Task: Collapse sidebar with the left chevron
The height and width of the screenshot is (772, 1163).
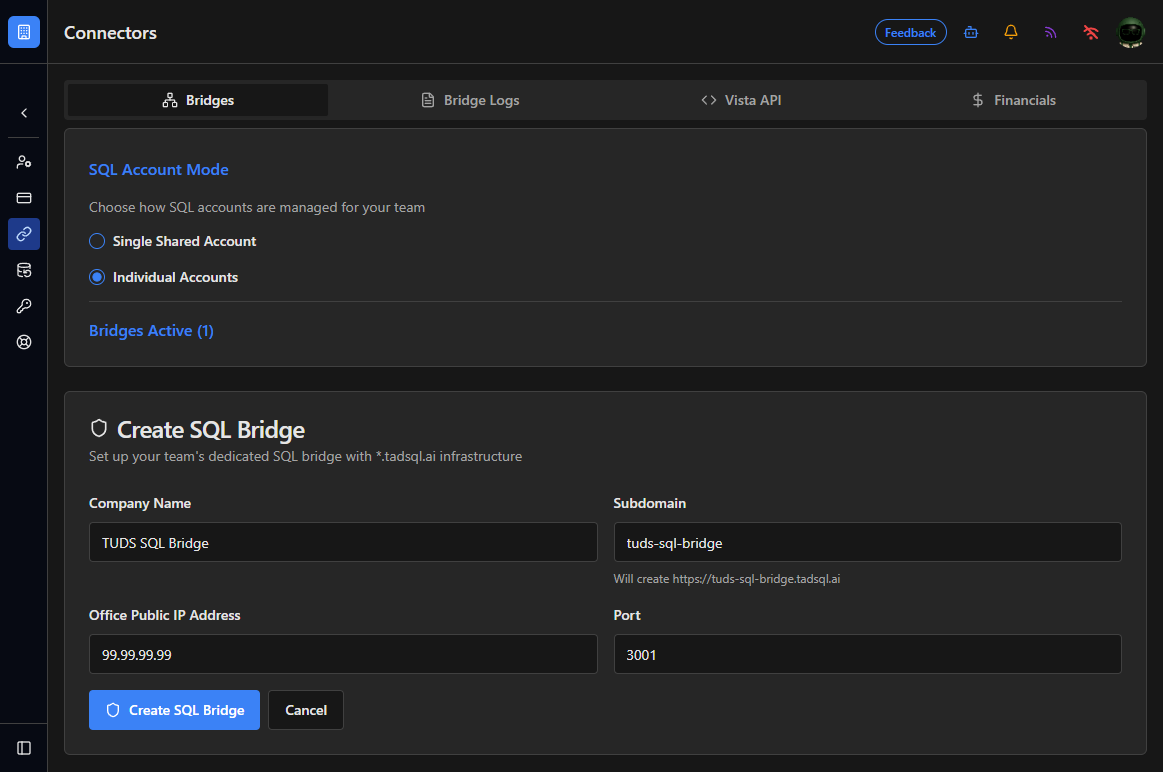Action: click(x=24, y=113)
